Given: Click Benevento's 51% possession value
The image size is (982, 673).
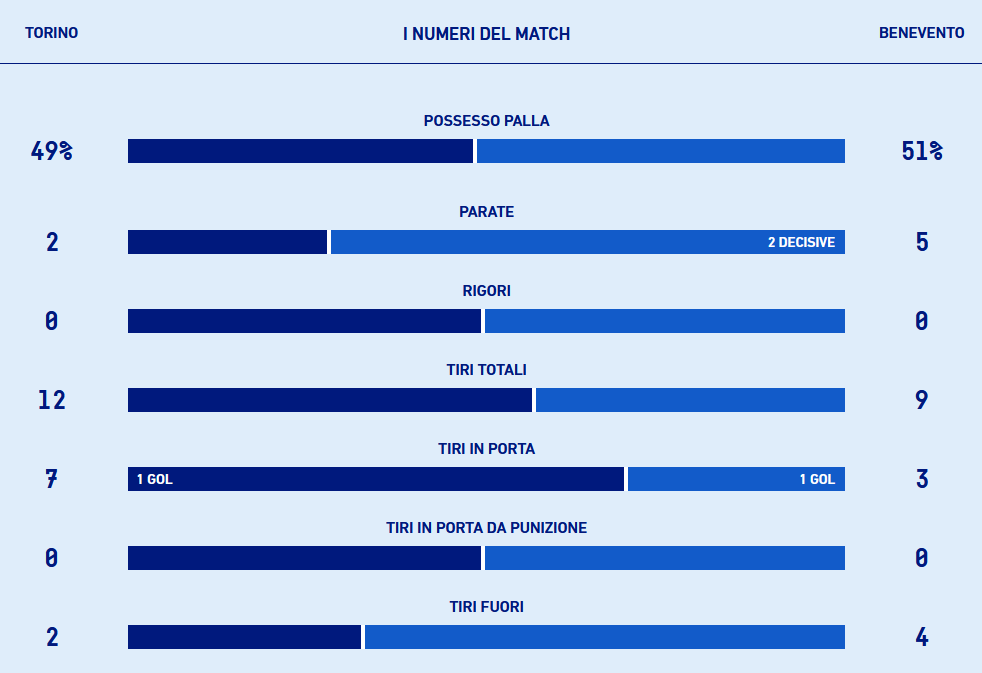Looking at the screenshot, I should coord(921,151).
